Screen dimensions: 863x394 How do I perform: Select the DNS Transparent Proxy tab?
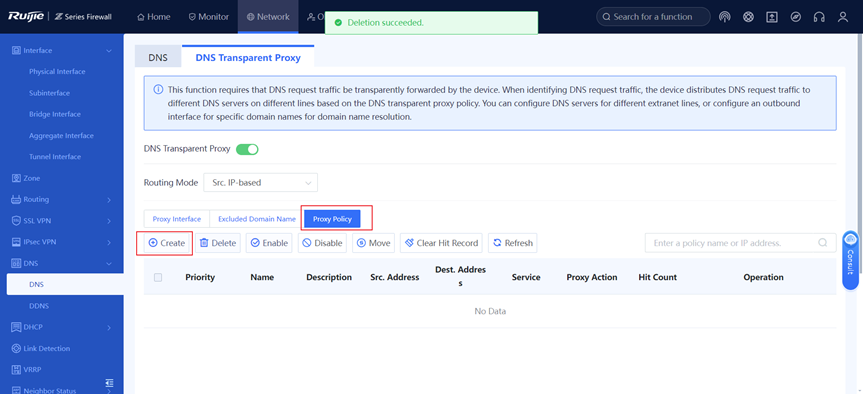(x=248, y=57)
